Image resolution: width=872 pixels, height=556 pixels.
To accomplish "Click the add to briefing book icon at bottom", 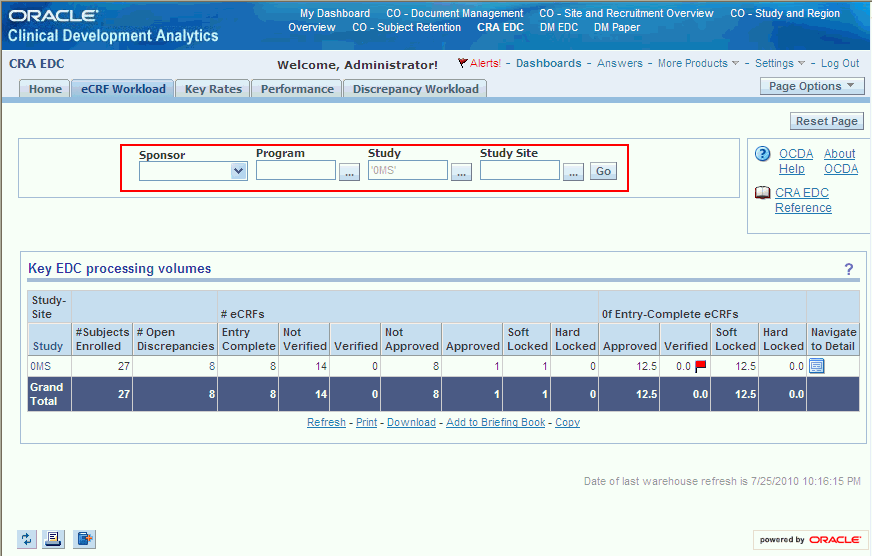I will click(85, 538).
